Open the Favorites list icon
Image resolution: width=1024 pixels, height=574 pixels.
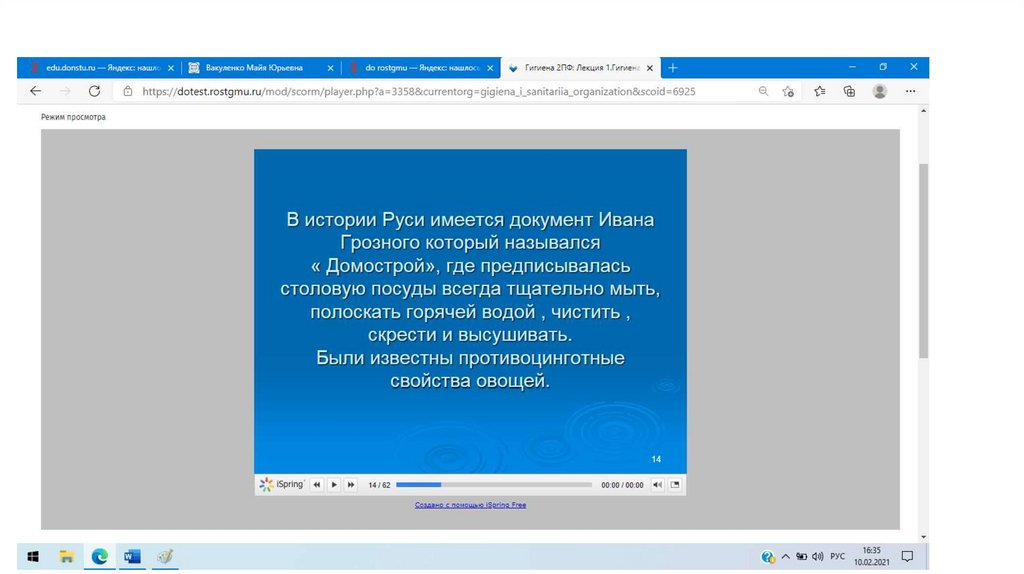819,91
